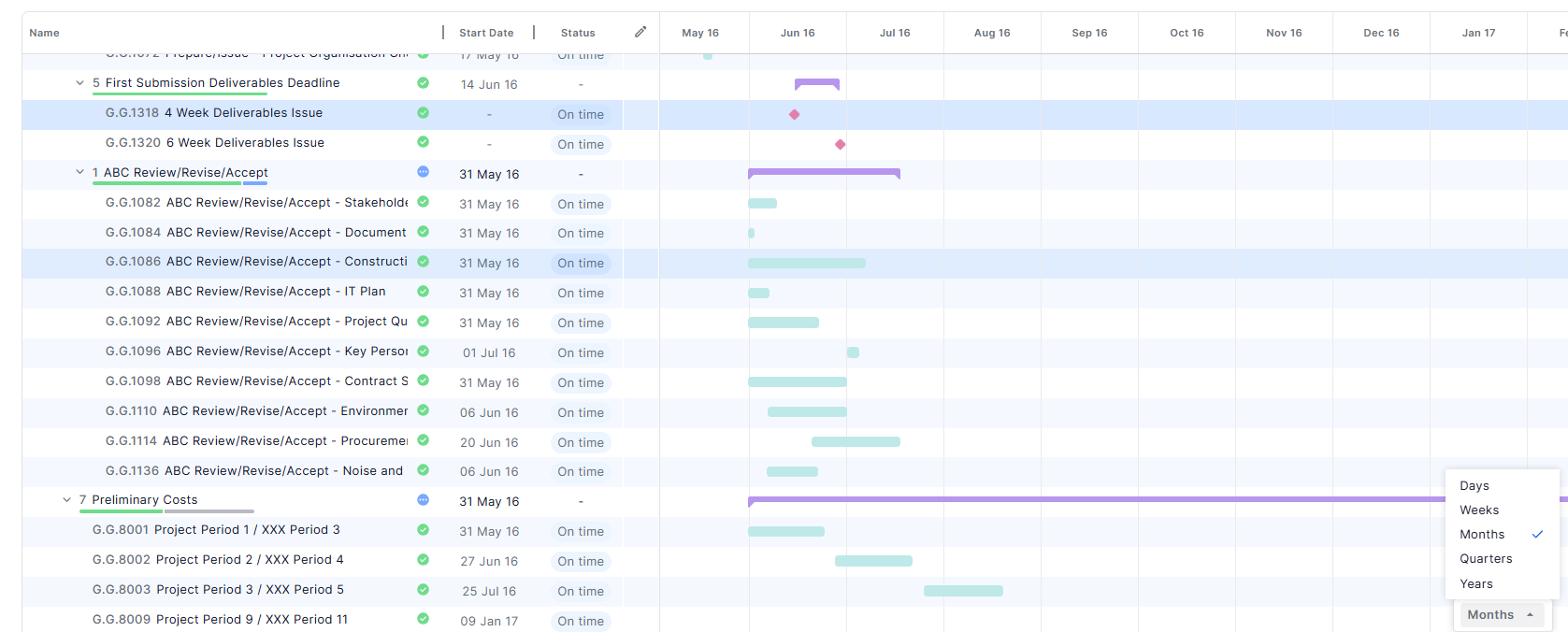Click On time status of G.G.1092
This screenshot has width=1568, height=632.
581,323
